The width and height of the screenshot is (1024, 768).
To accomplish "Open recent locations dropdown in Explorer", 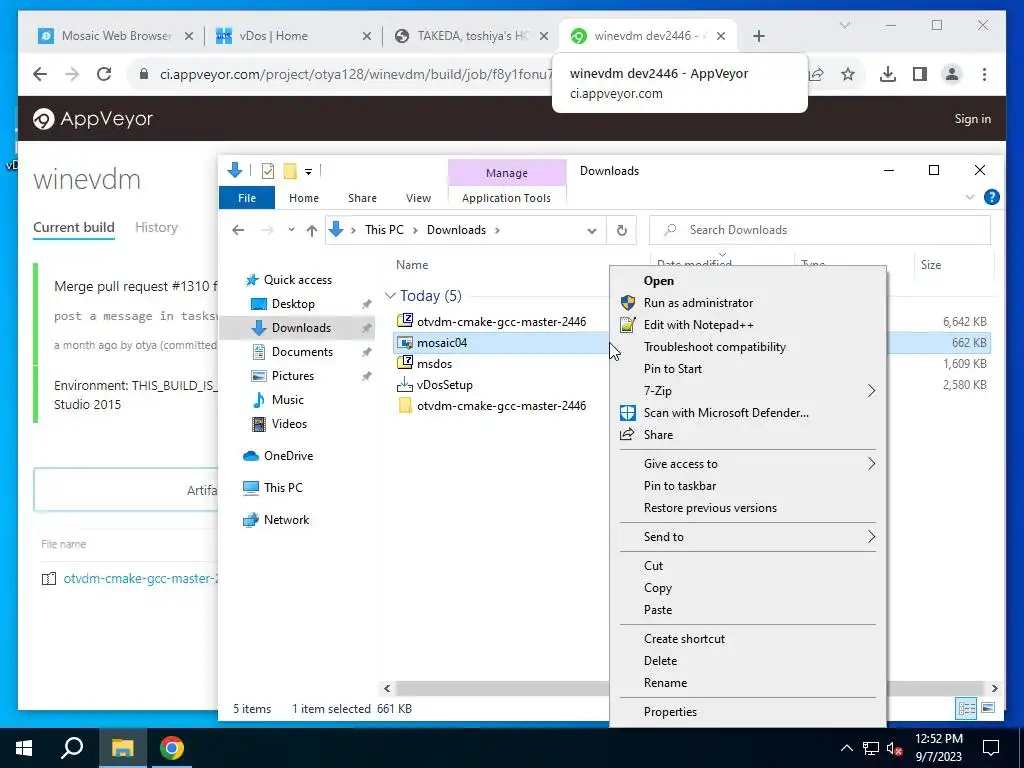I will [x=291, y=230].
